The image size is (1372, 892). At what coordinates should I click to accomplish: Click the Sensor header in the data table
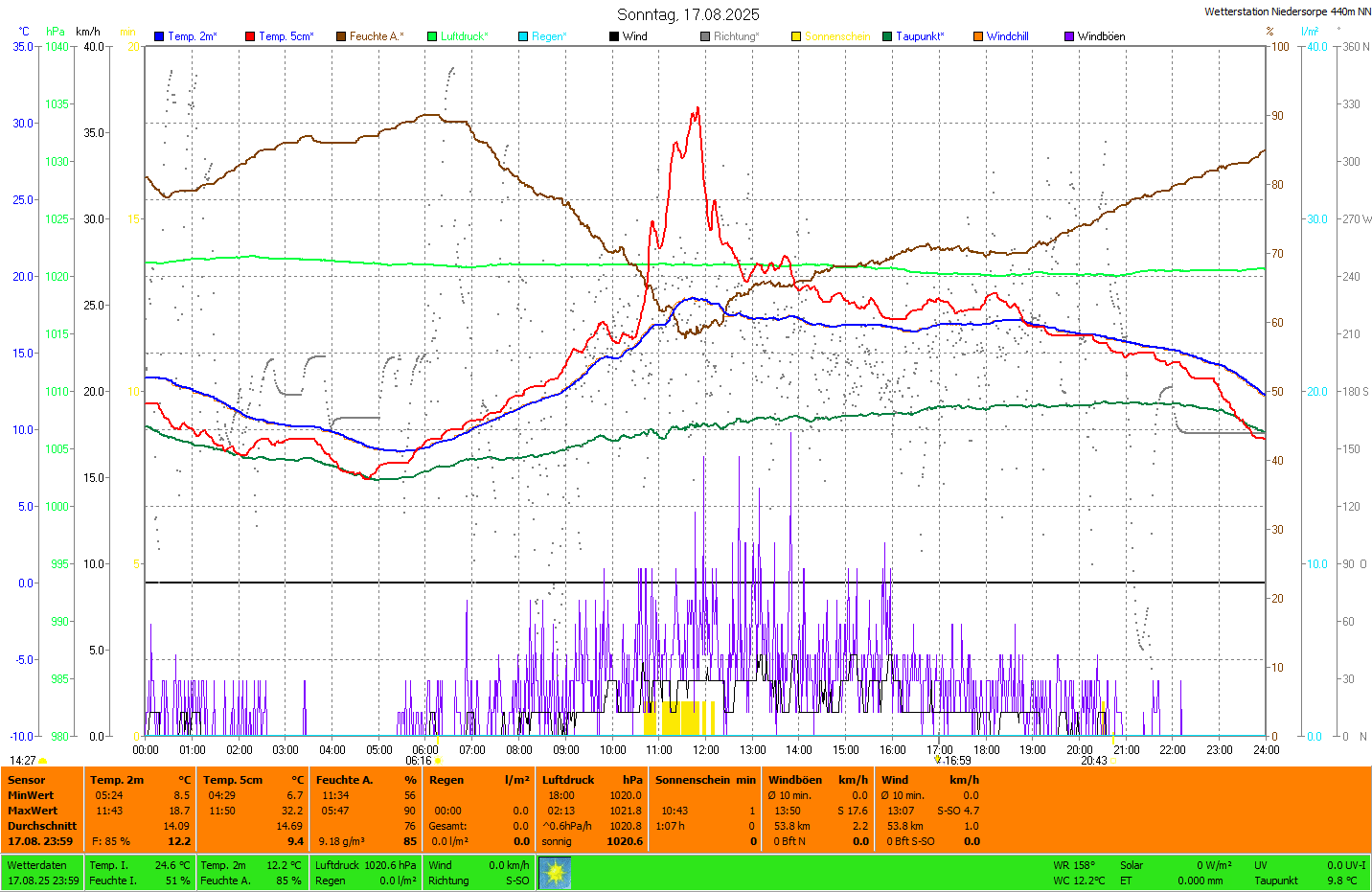pos(27,780)
